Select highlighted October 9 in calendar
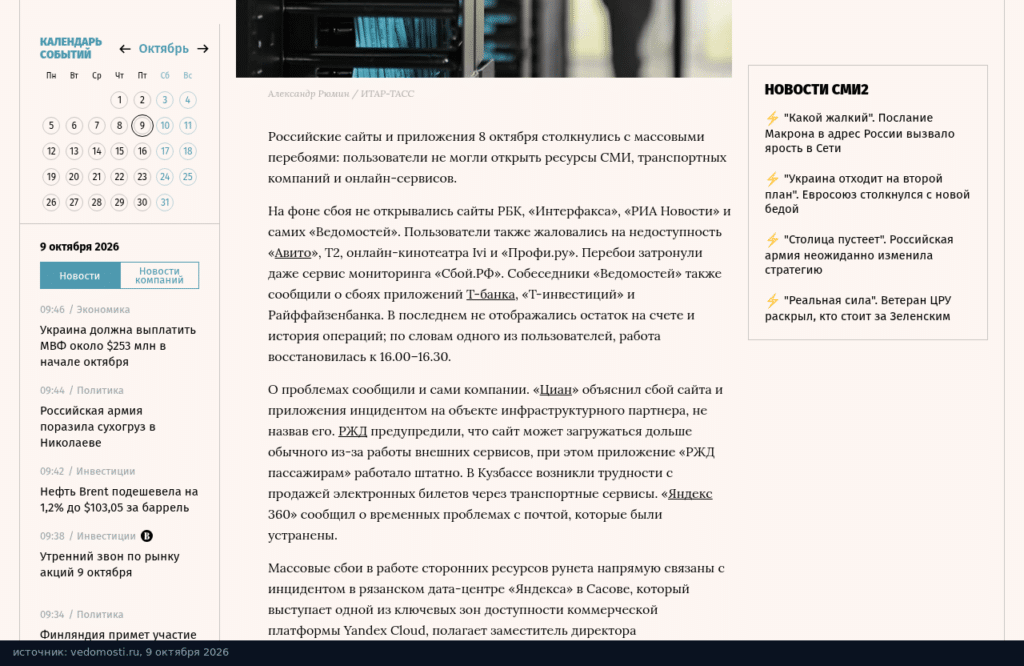The width and height of the screenshot is (1024, 666). (x=142, y=125)
